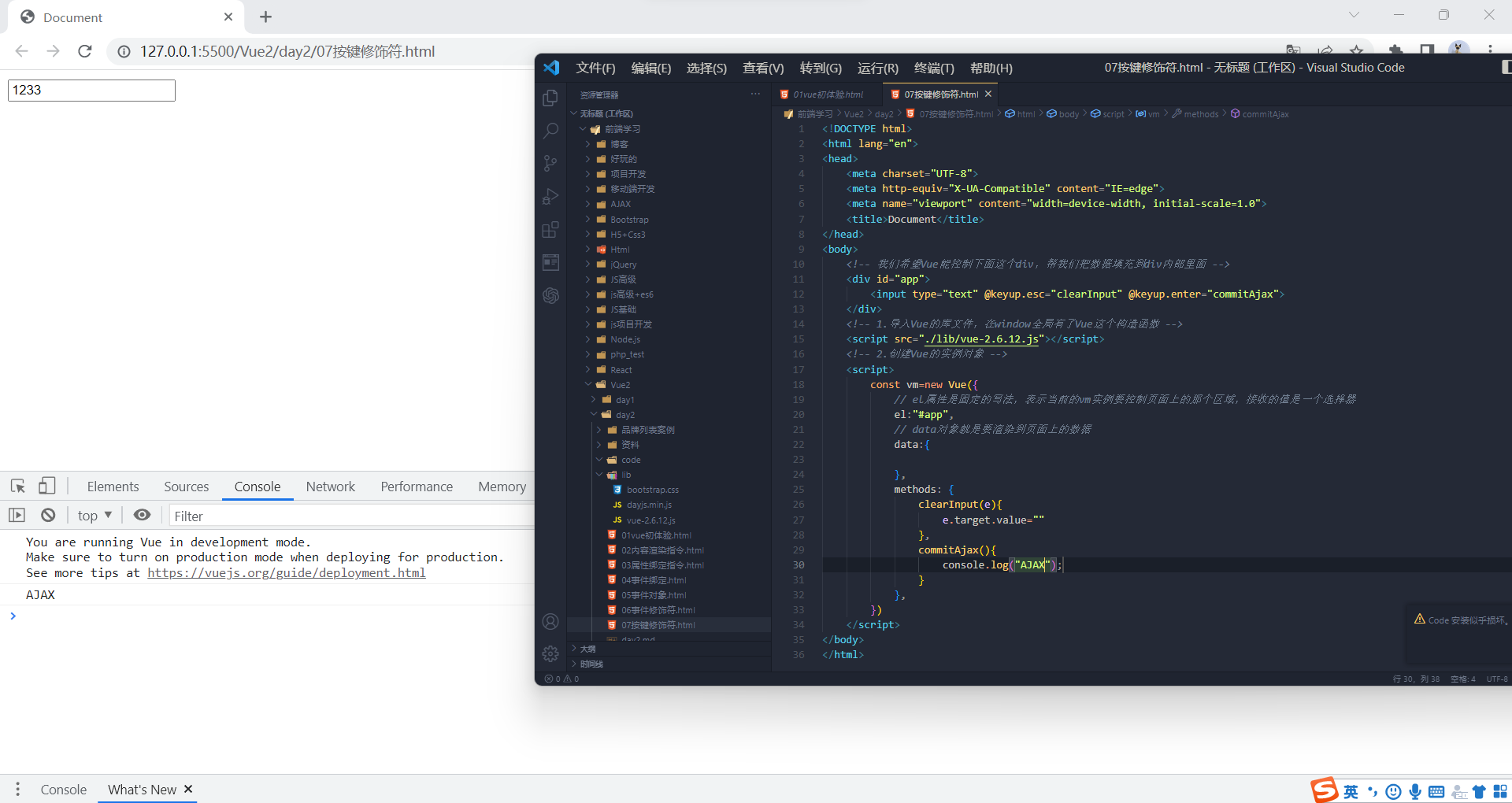Open DevTools drawer more options dots
This screenshot has height=803, width=1512.
pyautogui.click(x=18, y=789)
